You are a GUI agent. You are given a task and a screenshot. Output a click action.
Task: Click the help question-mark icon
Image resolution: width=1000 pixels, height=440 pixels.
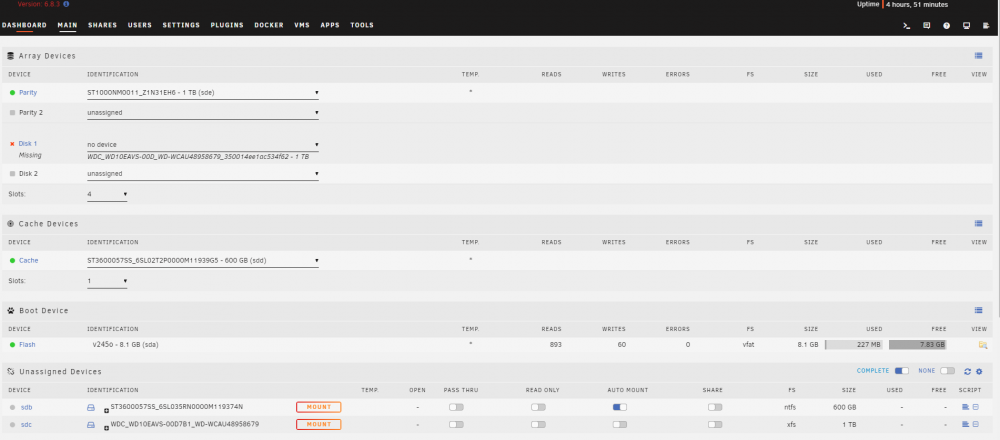pos(946,26)
